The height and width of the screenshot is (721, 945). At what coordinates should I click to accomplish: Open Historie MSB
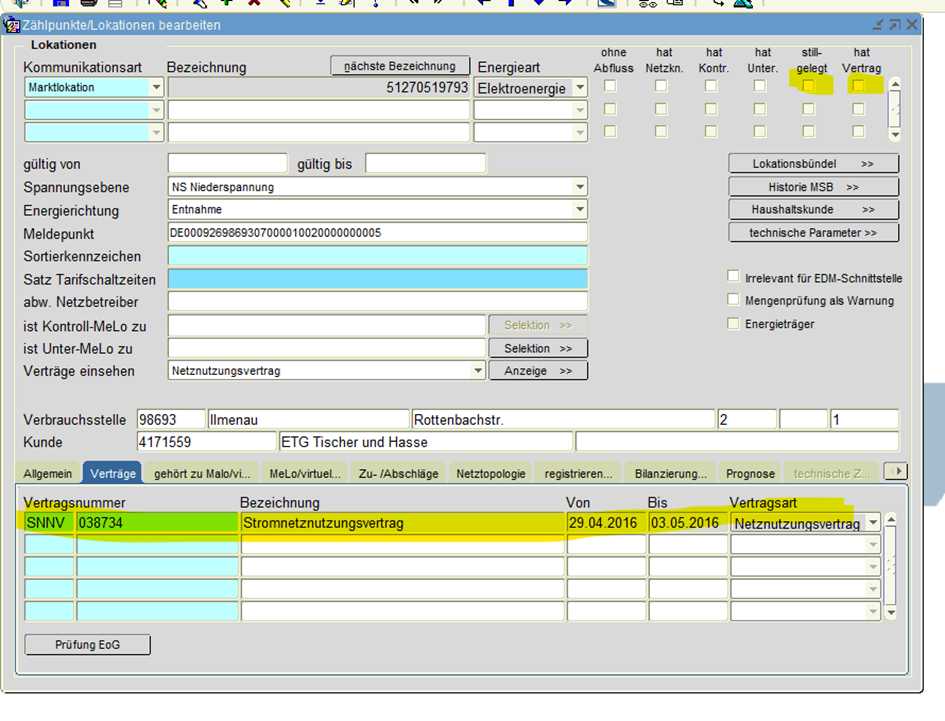click(813, 187)
